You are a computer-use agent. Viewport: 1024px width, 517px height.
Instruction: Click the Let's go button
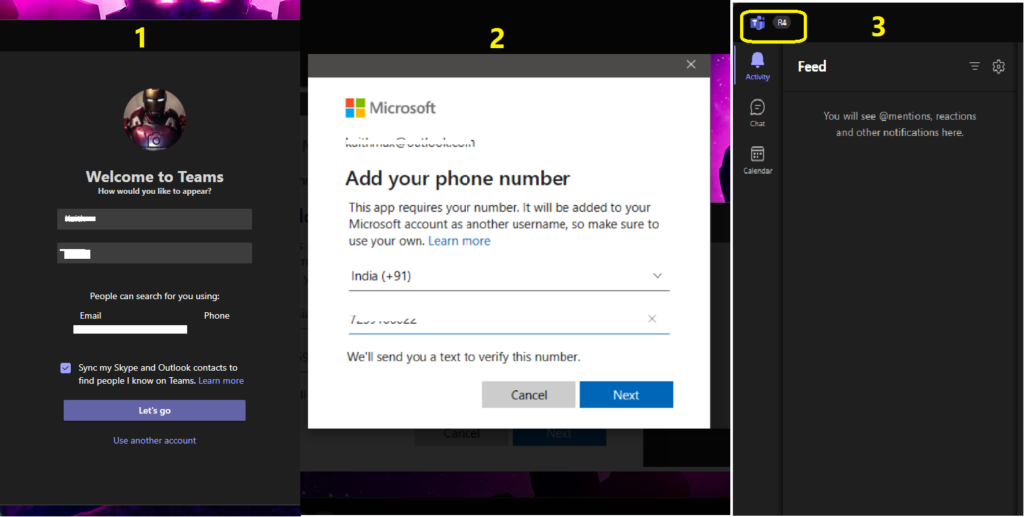pos(155,411)
